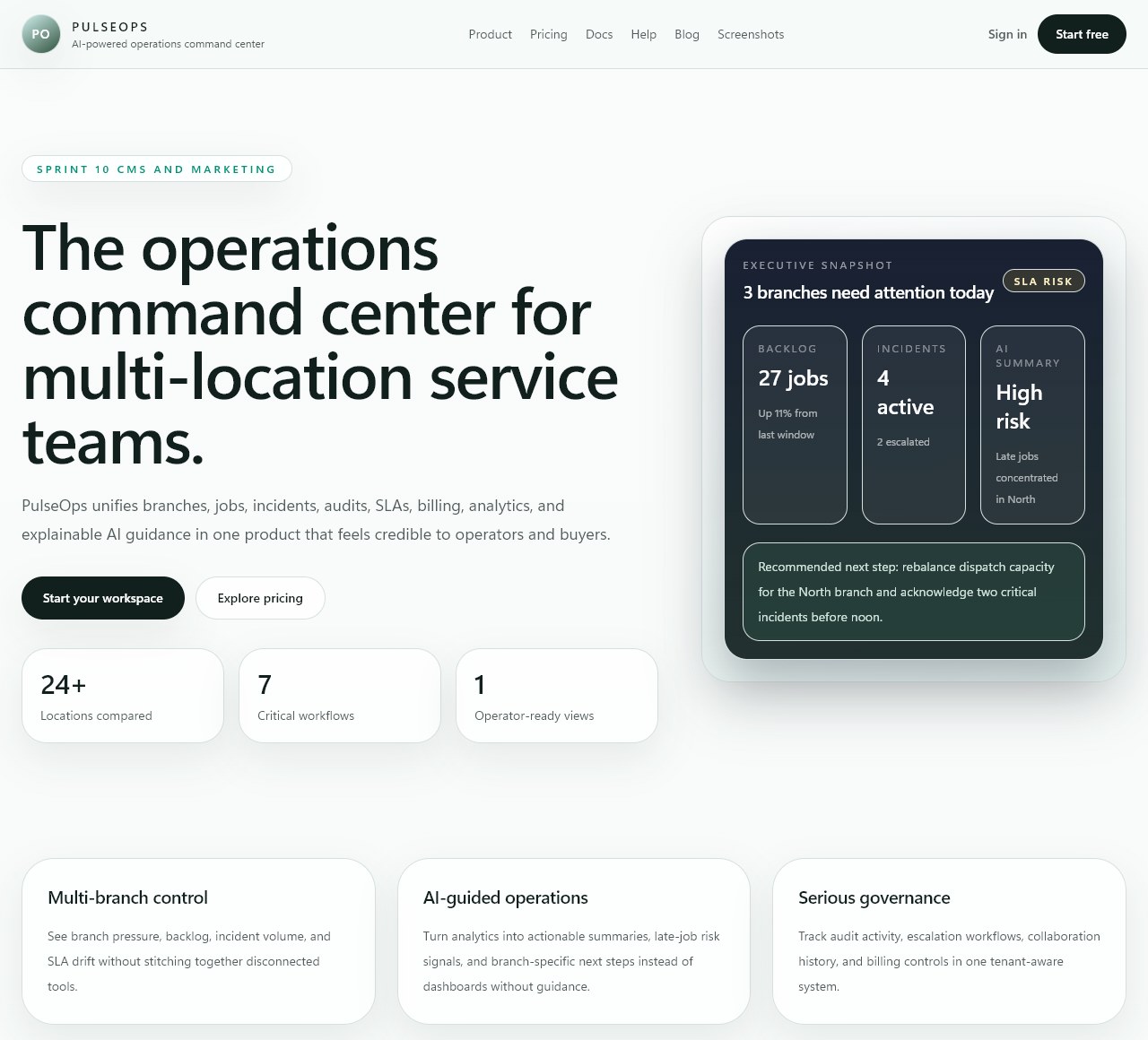
Task: Click Sign in
Action: click(x=1006, y=34)
